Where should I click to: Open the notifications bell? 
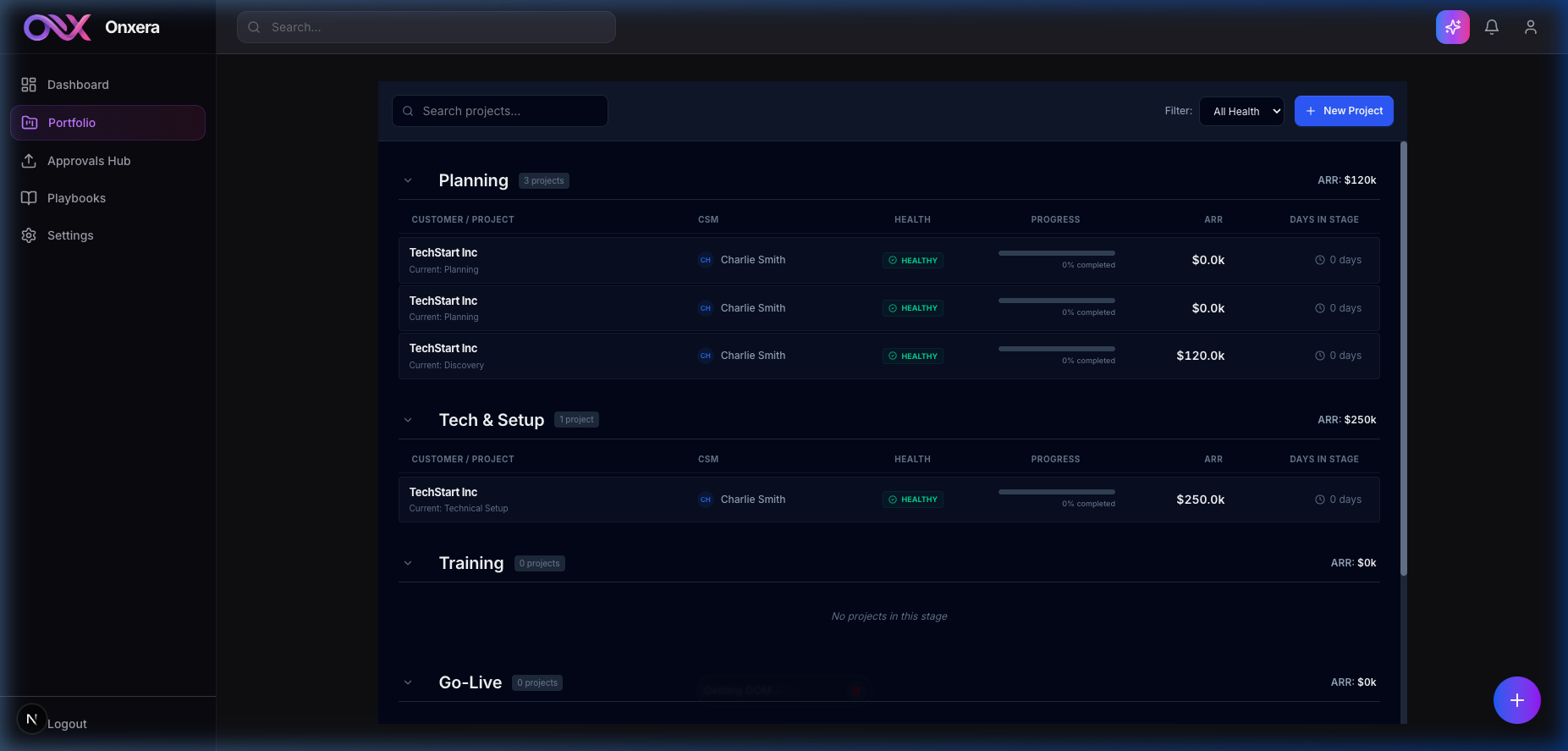[1491, 27]
